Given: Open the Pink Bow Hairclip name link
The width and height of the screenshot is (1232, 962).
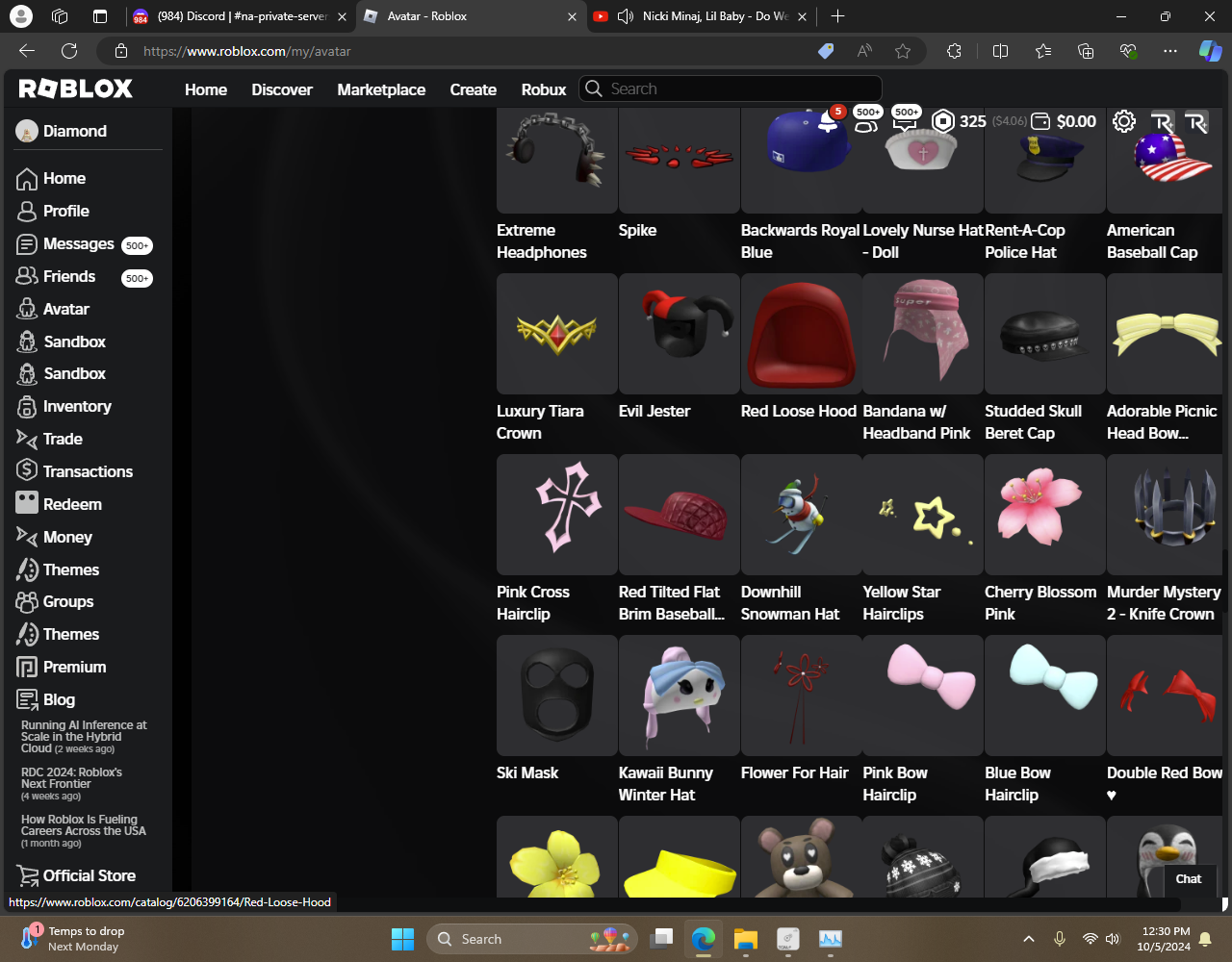Looking at the screenshot, I should (895, 784).
